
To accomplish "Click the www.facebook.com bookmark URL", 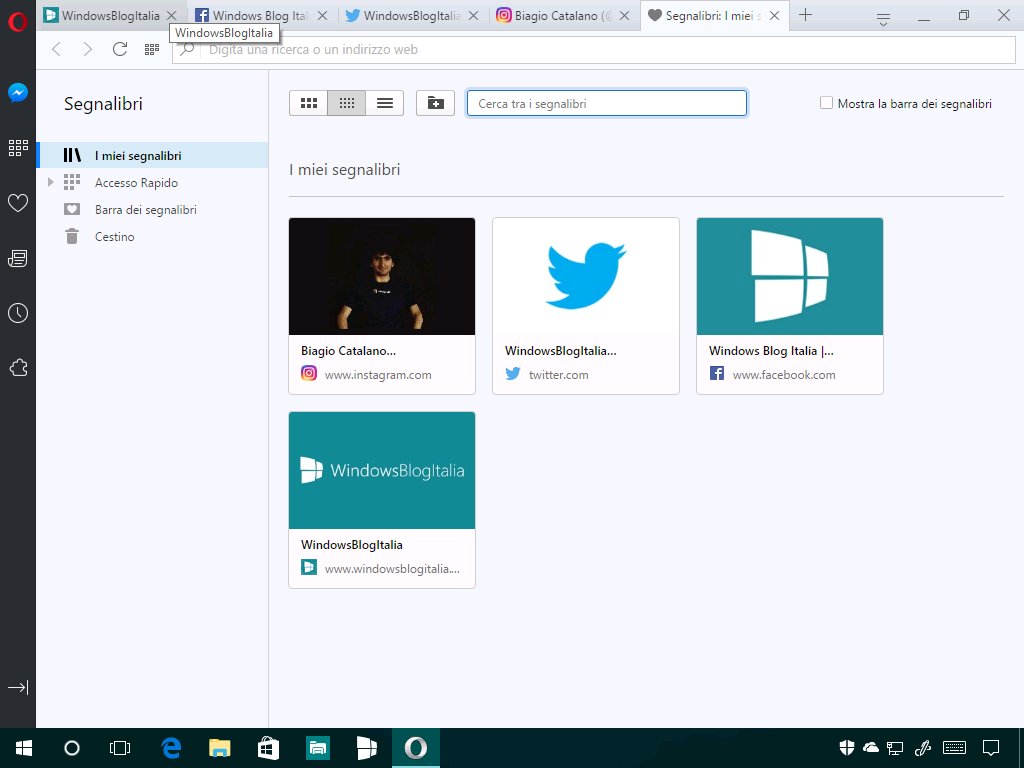I will point(784,375).
